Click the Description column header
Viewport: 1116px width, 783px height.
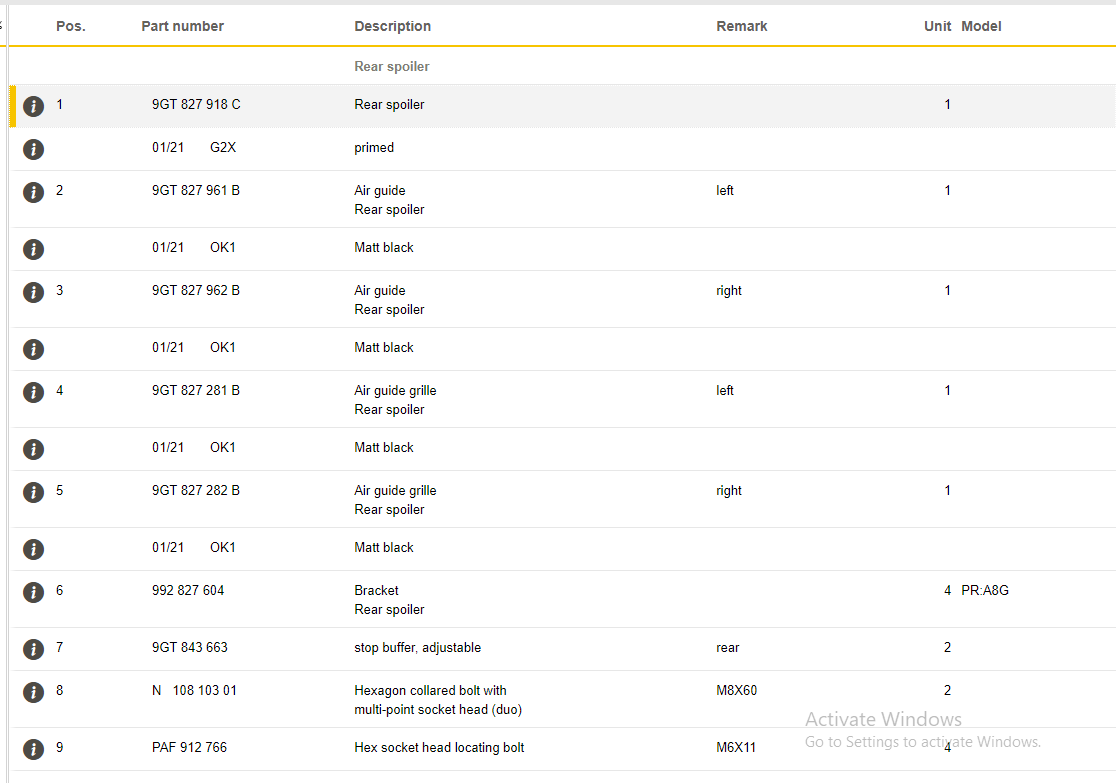pos(392,26)
